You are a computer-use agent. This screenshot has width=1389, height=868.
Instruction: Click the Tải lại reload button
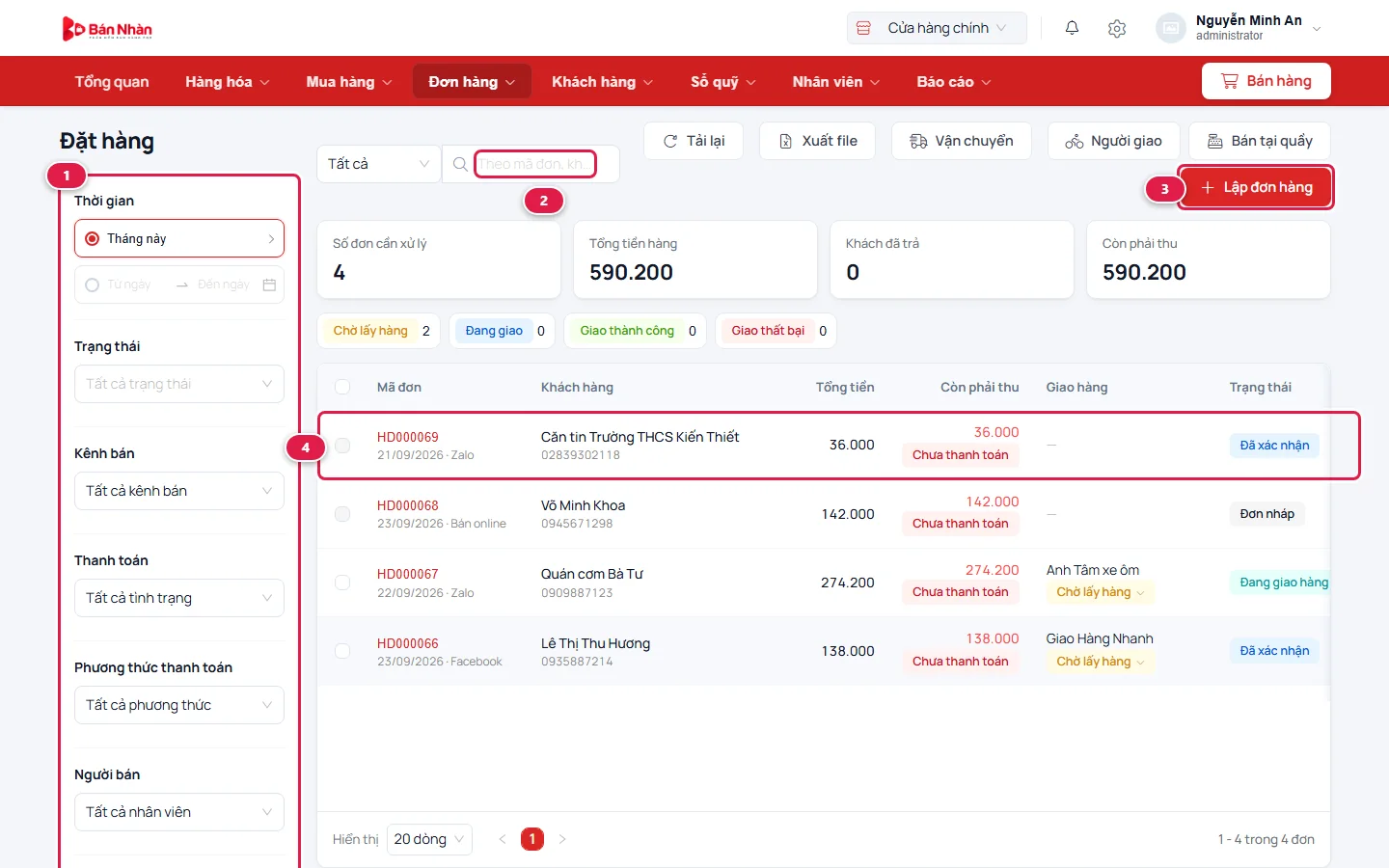click(x=694, y=141)
